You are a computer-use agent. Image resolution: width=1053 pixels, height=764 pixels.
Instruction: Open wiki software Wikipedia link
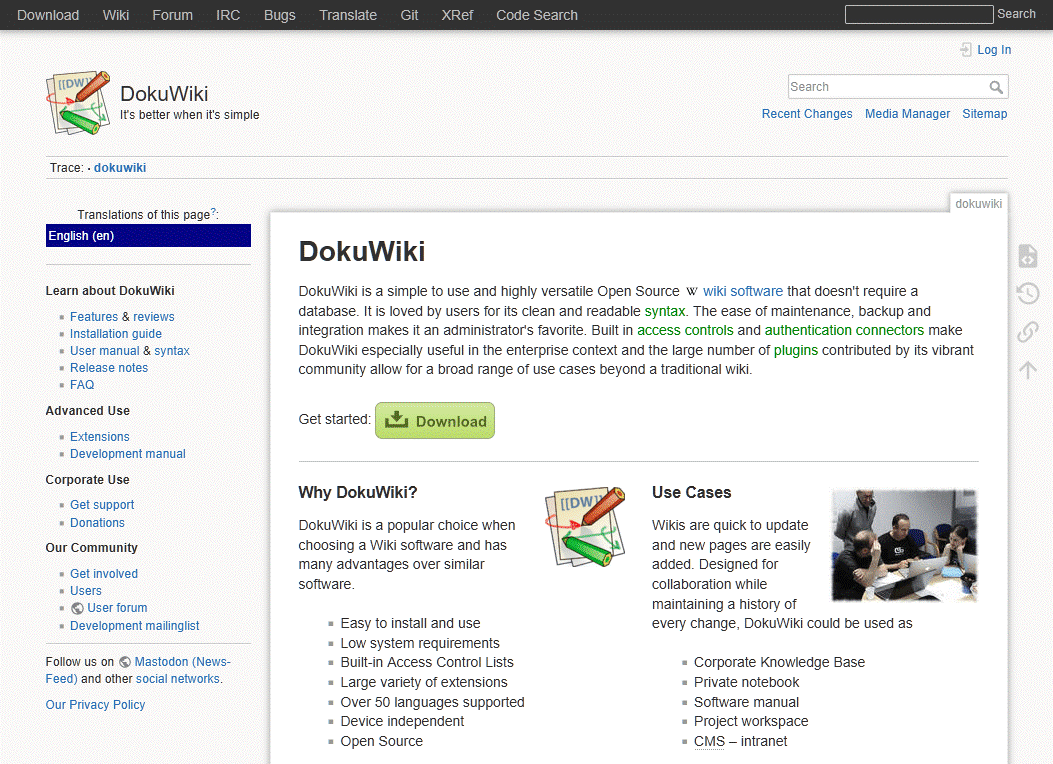743,292
